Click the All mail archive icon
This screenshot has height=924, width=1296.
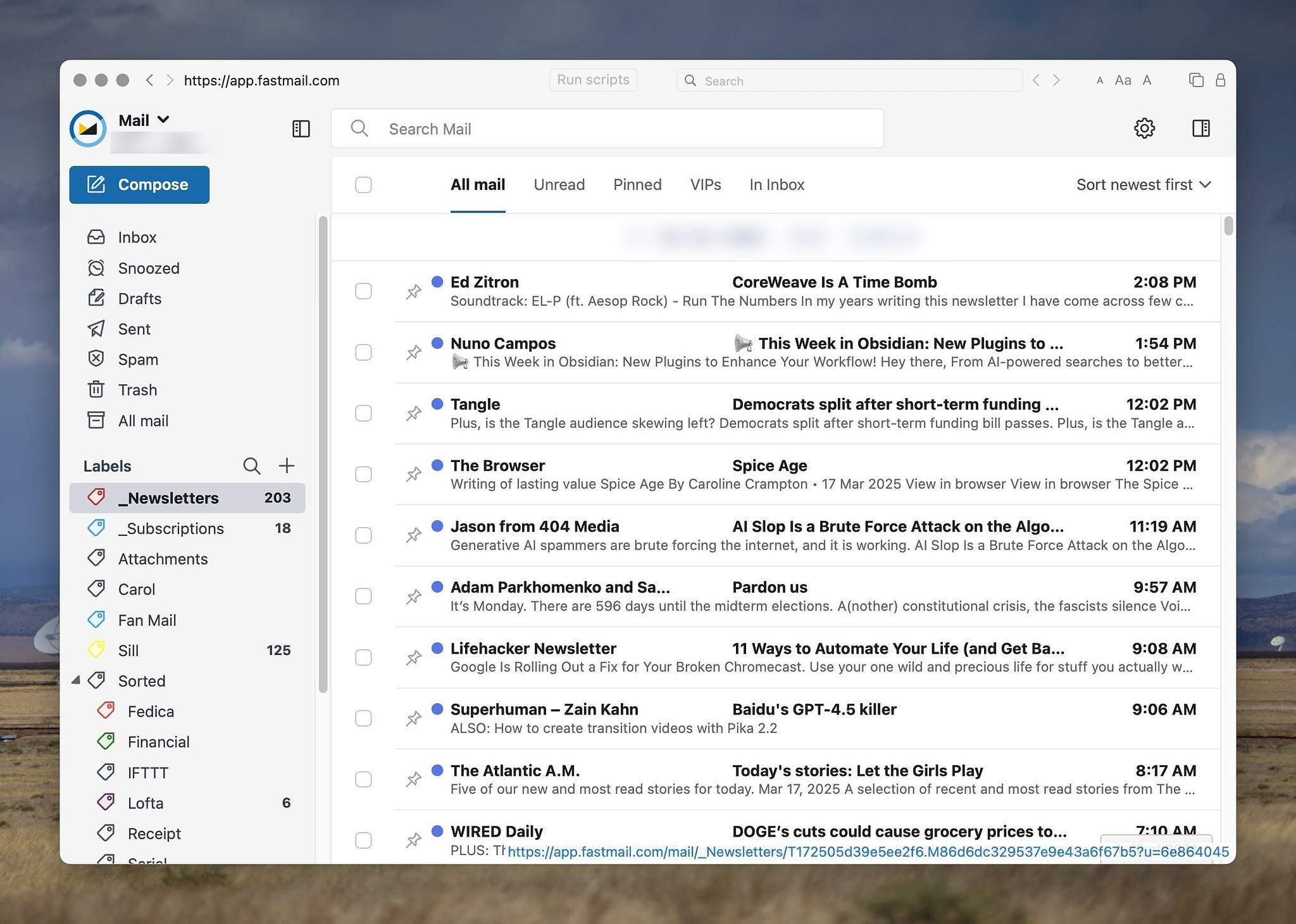96,420
